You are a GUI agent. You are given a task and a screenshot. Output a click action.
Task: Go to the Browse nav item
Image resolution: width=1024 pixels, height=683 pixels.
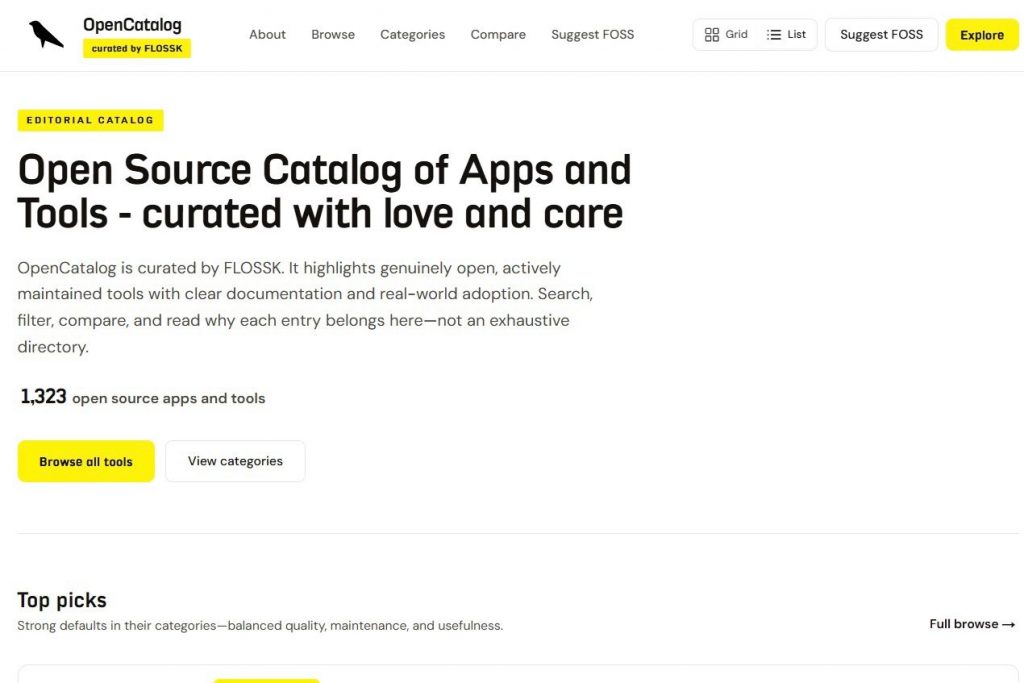click(333, 35)
